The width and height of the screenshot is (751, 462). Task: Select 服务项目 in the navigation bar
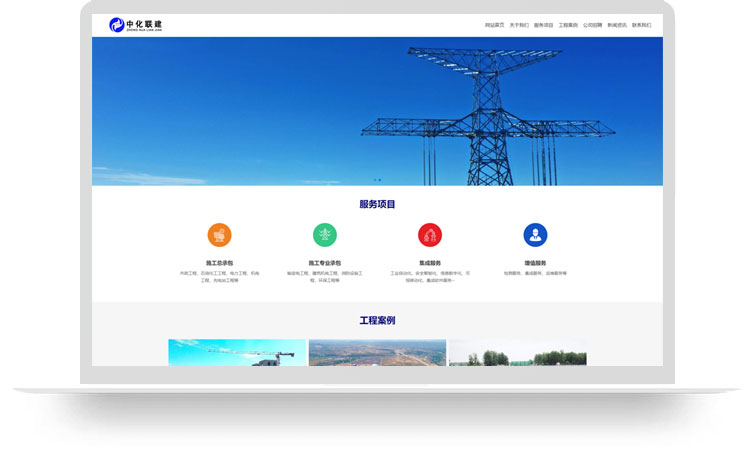544,25
